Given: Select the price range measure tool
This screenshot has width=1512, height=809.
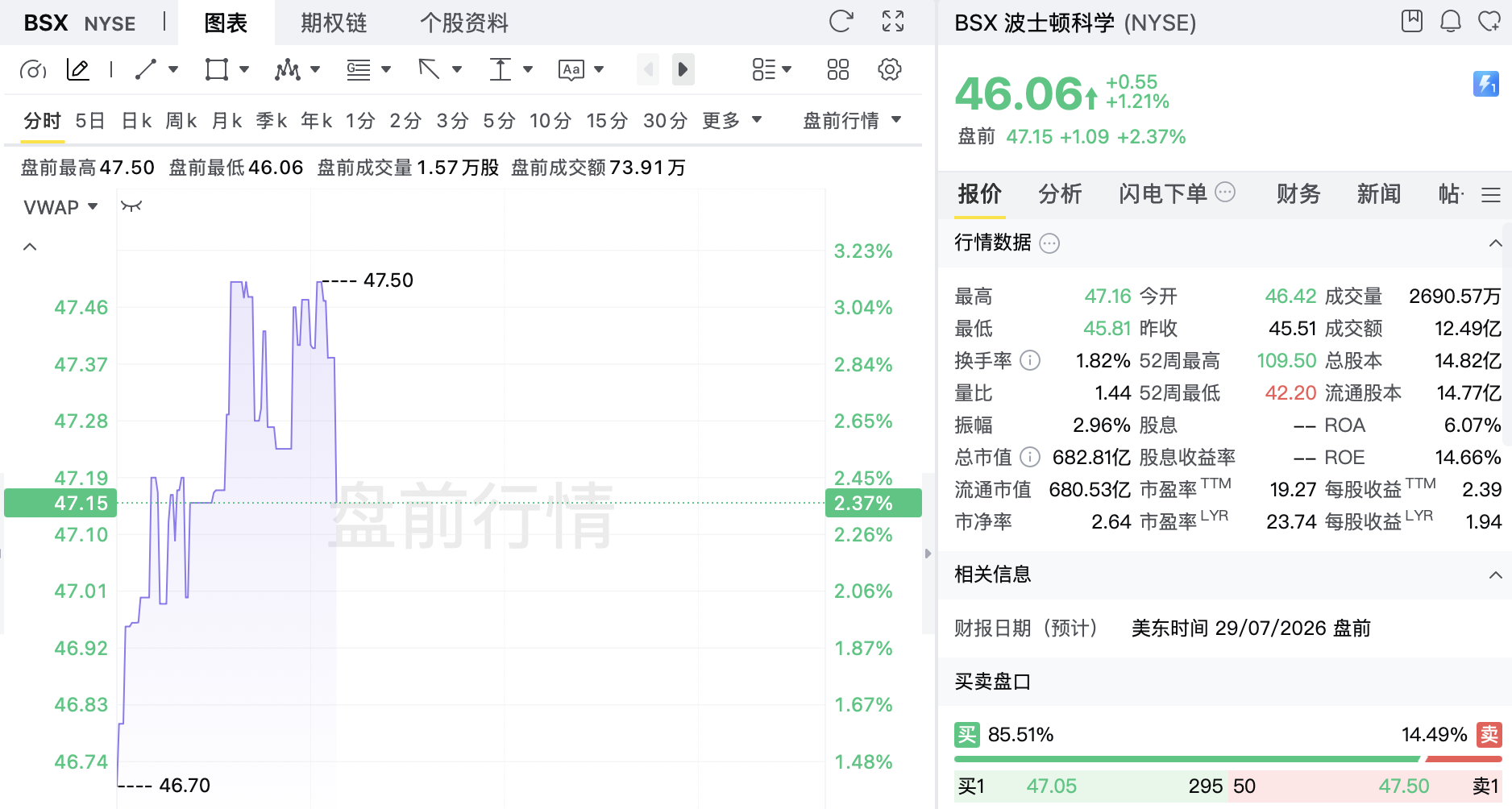Looking at the screenshot, I should 501,69.
